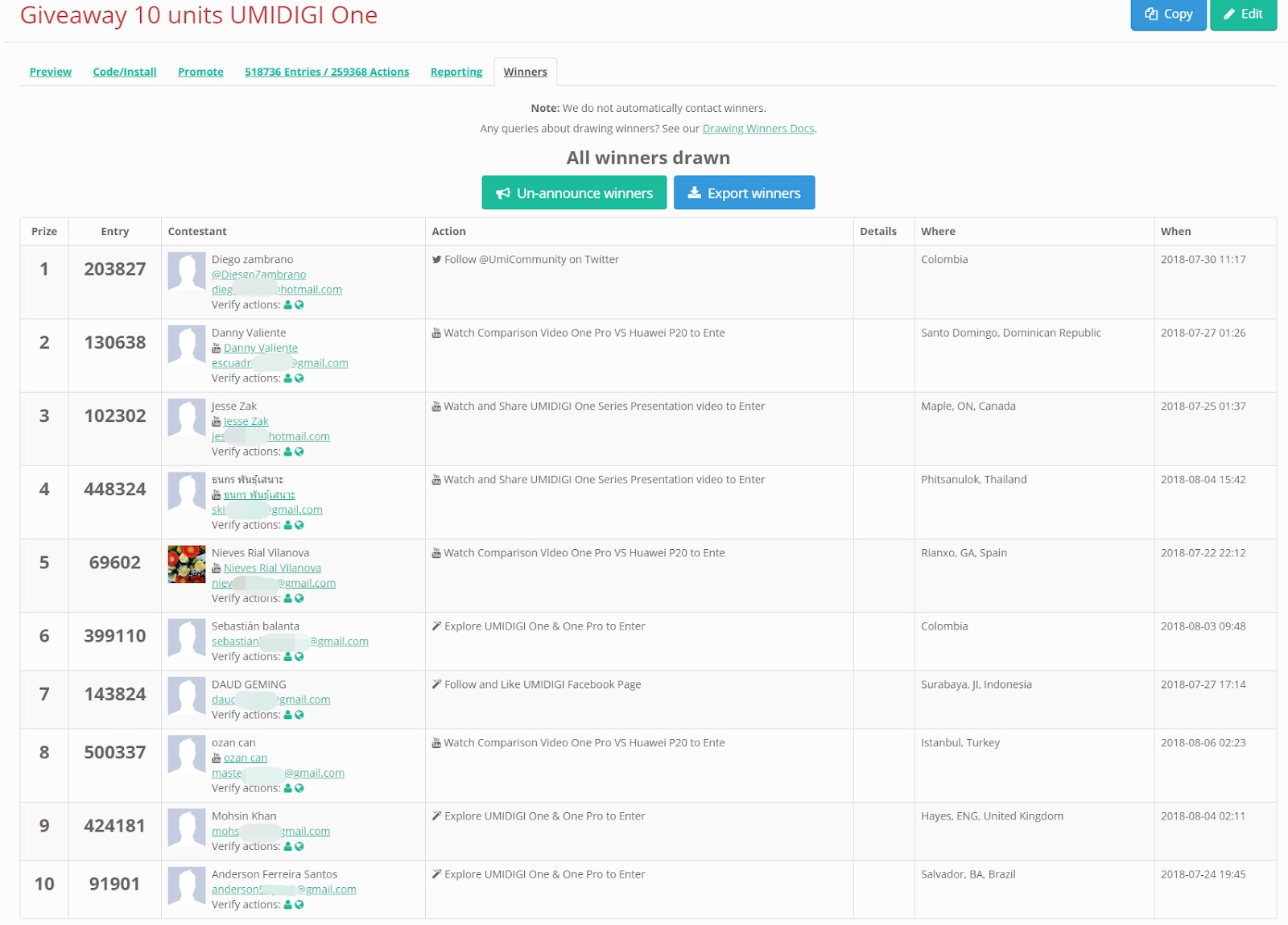Click entry number 500337
1288x925 pixels.
tap(115, 752)
